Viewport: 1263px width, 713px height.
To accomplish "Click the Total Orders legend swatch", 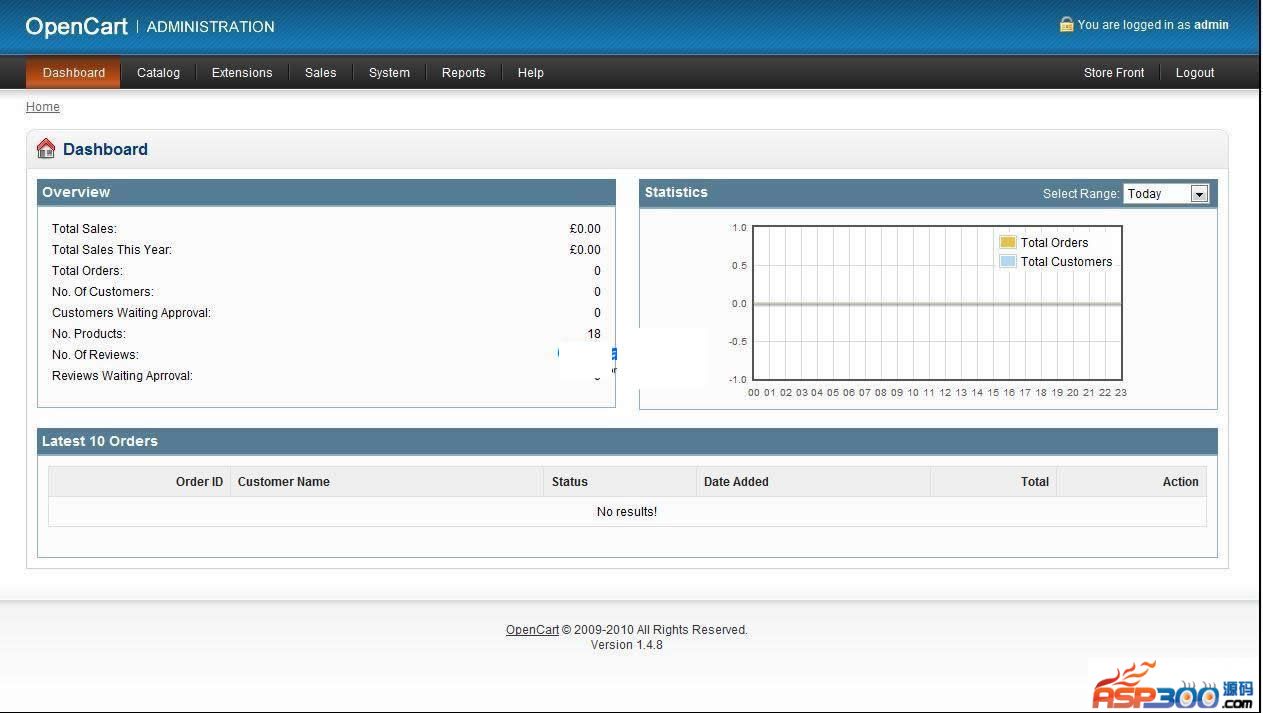I will point(1007,242).
